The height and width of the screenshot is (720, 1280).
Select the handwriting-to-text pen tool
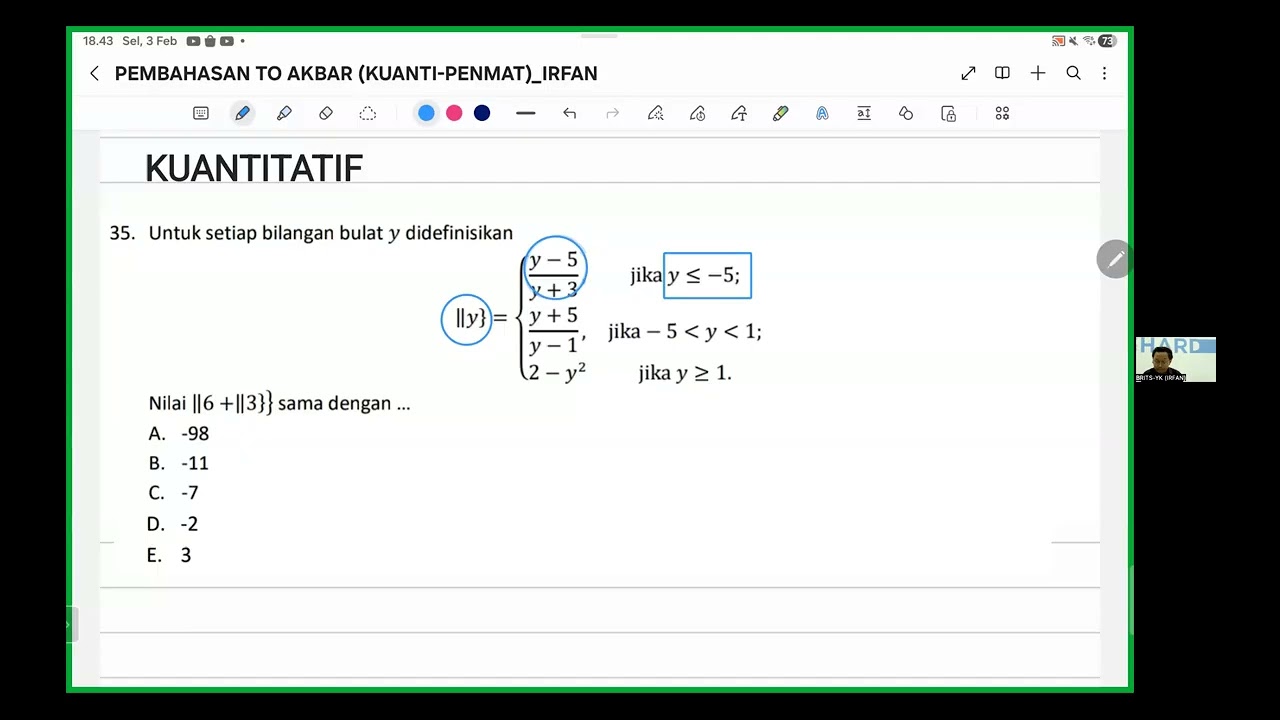[x=739, y=113]
